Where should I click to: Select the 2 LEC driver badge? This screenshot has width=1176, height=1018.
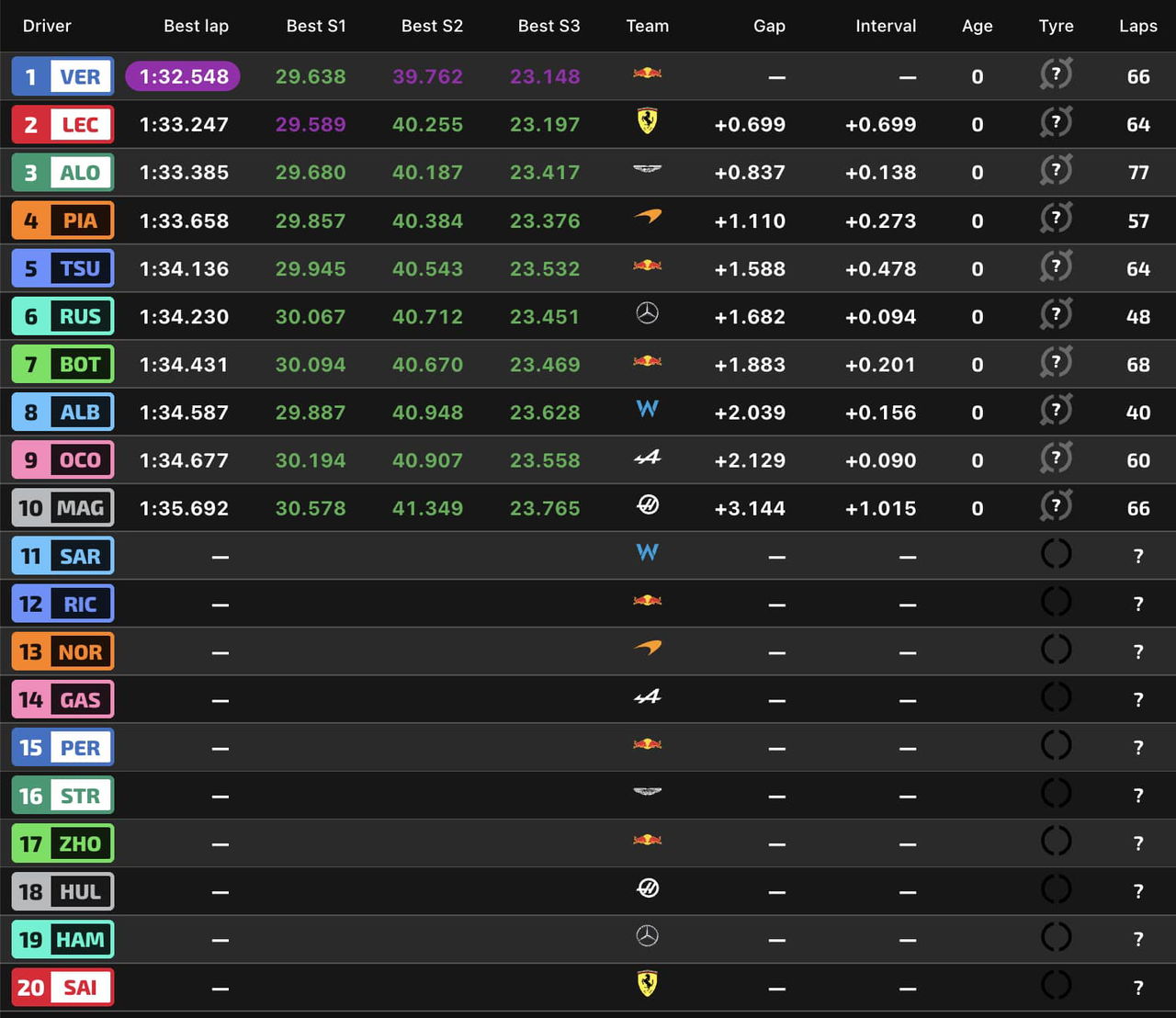tap(62, 124)
